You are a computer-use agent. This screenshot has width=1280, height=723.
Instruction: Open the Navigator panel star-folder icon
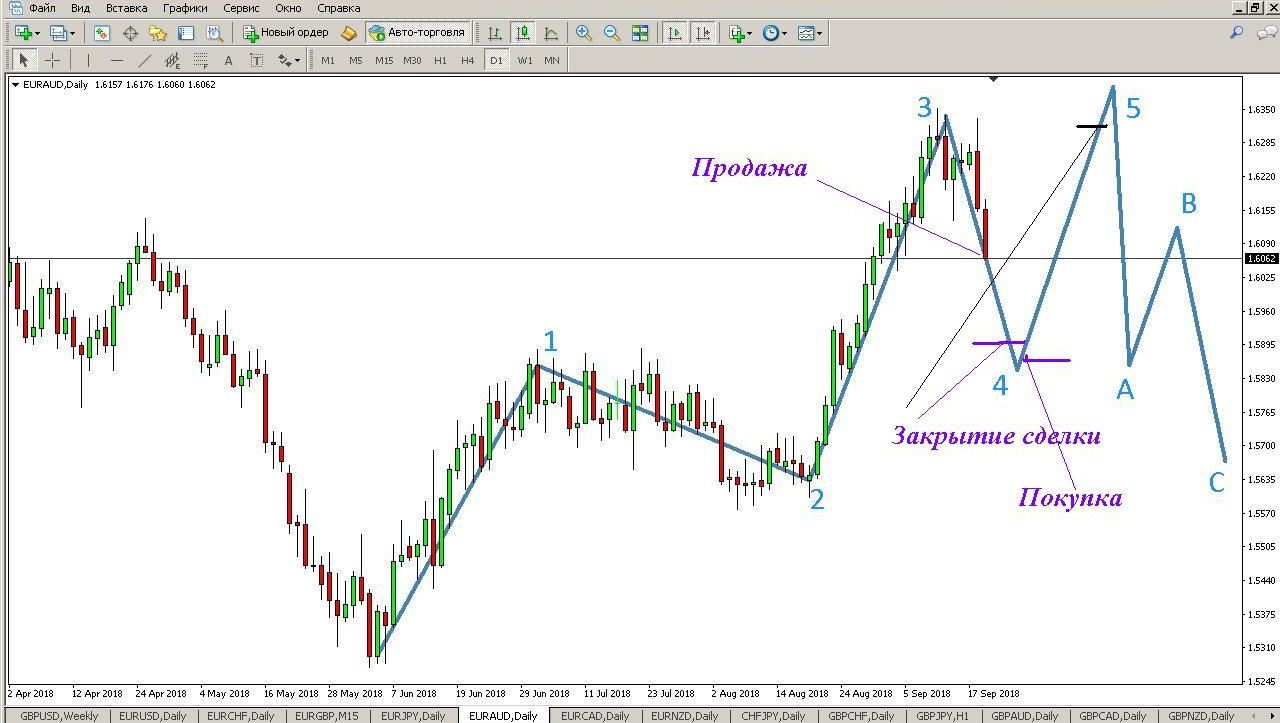(x=158, y=33)
